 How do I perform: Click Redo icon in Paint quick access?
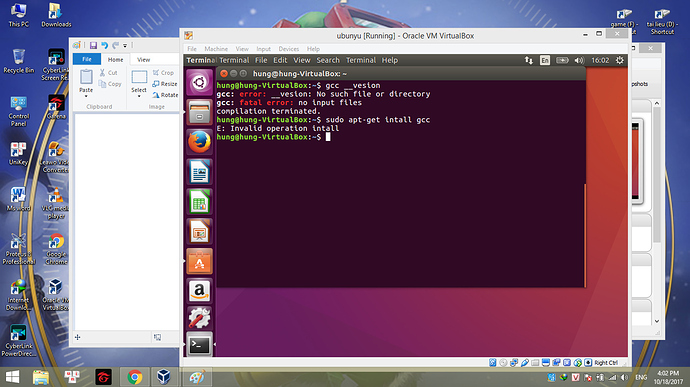(x=115, y=45)
